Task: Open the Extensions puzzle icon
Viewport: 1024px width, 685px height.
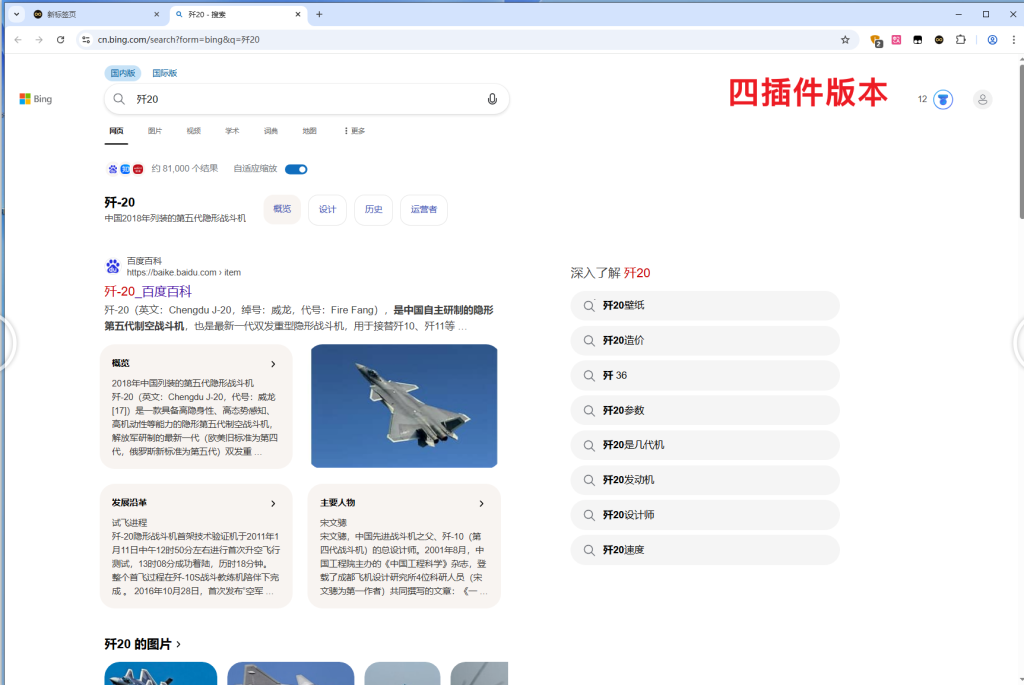Action: coord(960,40)
